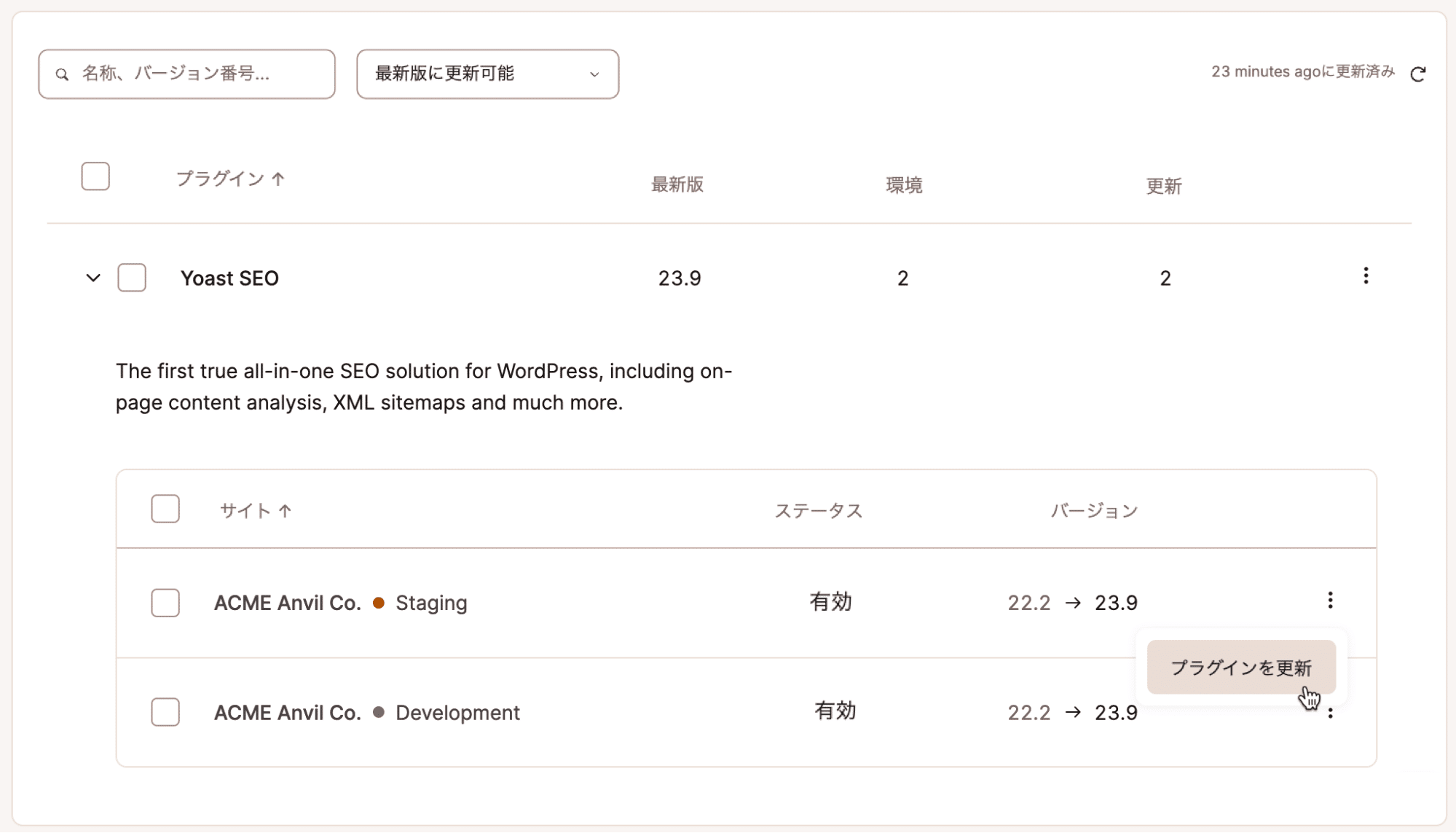Viewport: 1456px width, 833px height.
Task: Click the gray status dot next to Development
Action: 378,713
